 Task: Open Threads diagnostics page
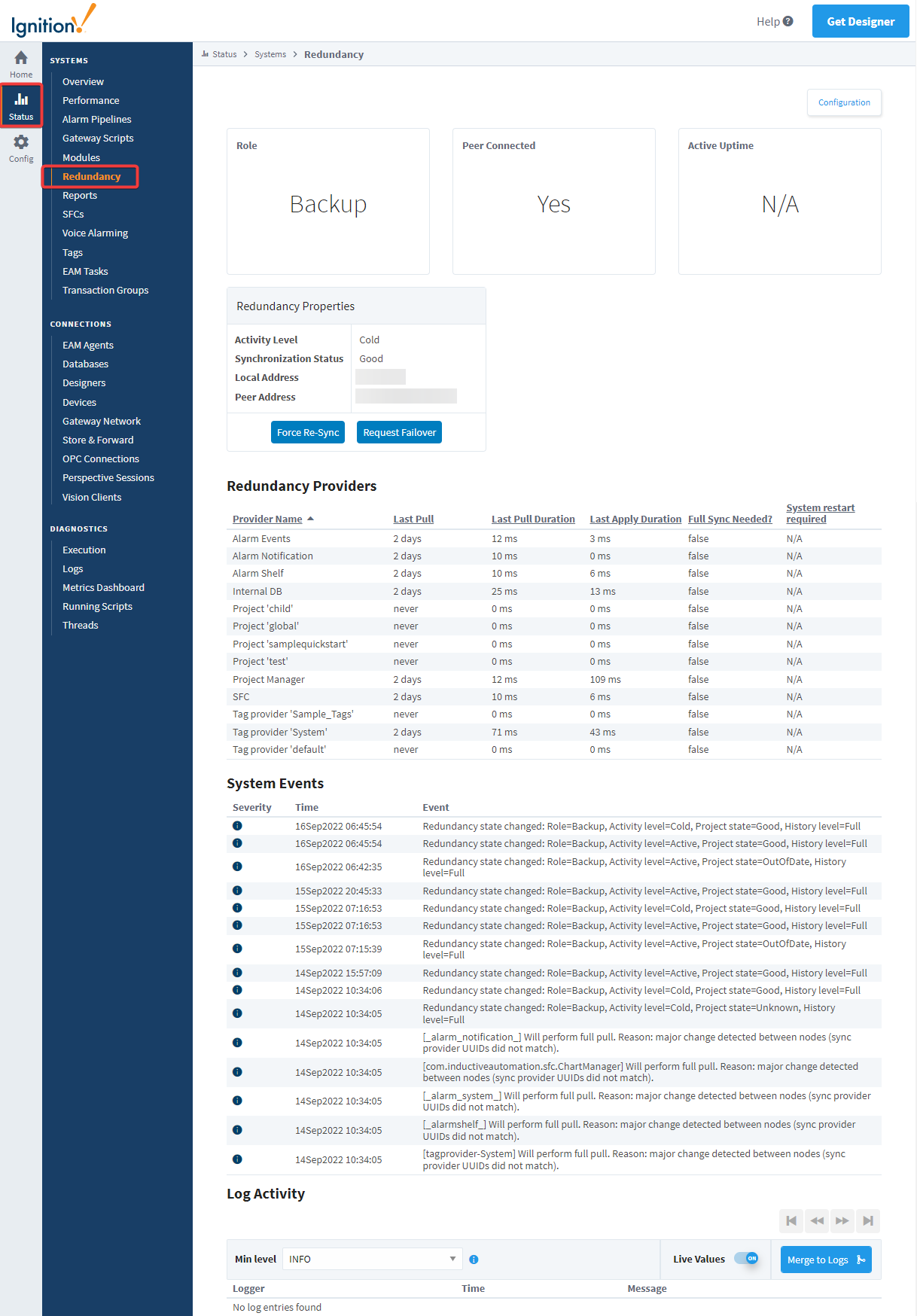[x=81, y=625]
